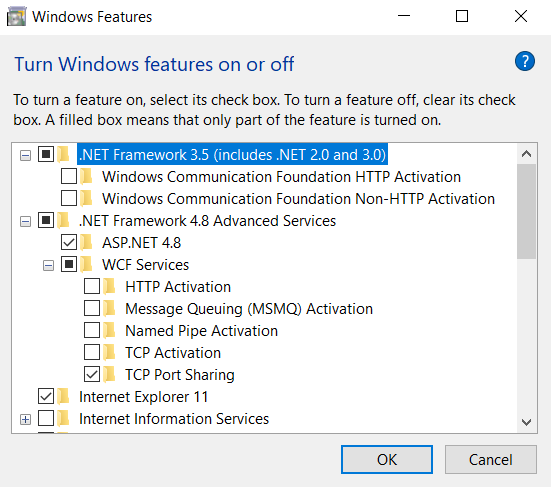Click folder icon beside WCF Services

pyautogui.click(x=86, y=265)
